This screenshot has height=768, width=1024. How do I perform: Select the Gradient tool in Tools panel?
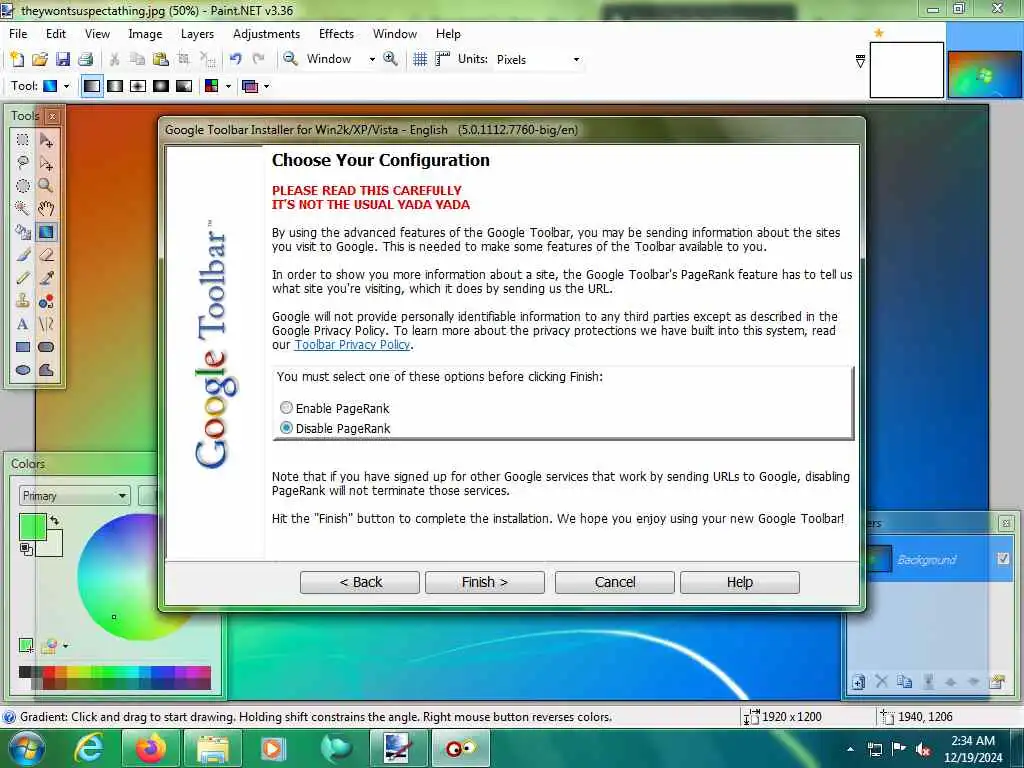[x=46, y=232]
